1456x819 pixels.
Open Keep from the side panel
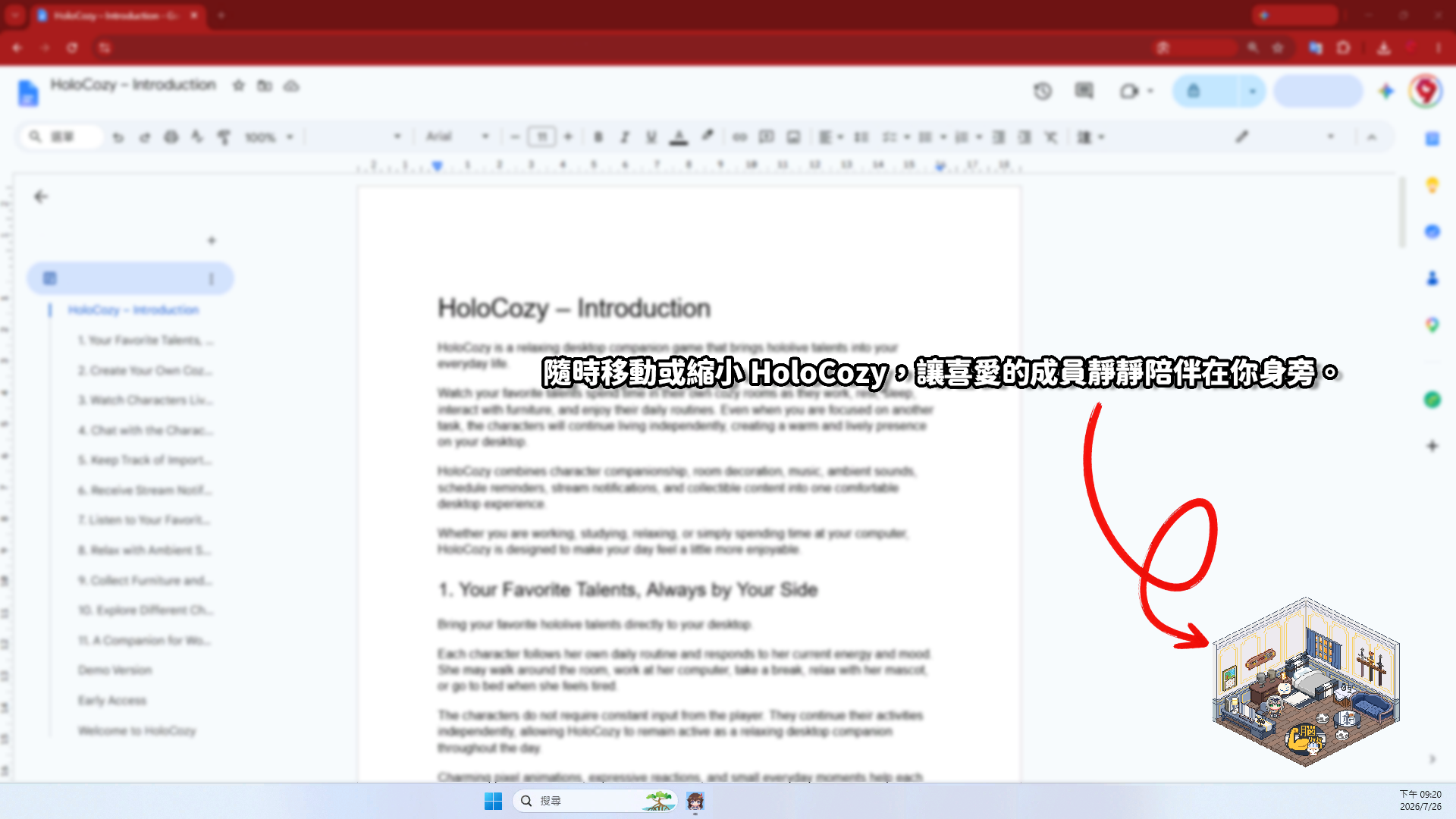(x=1432, y=185)
